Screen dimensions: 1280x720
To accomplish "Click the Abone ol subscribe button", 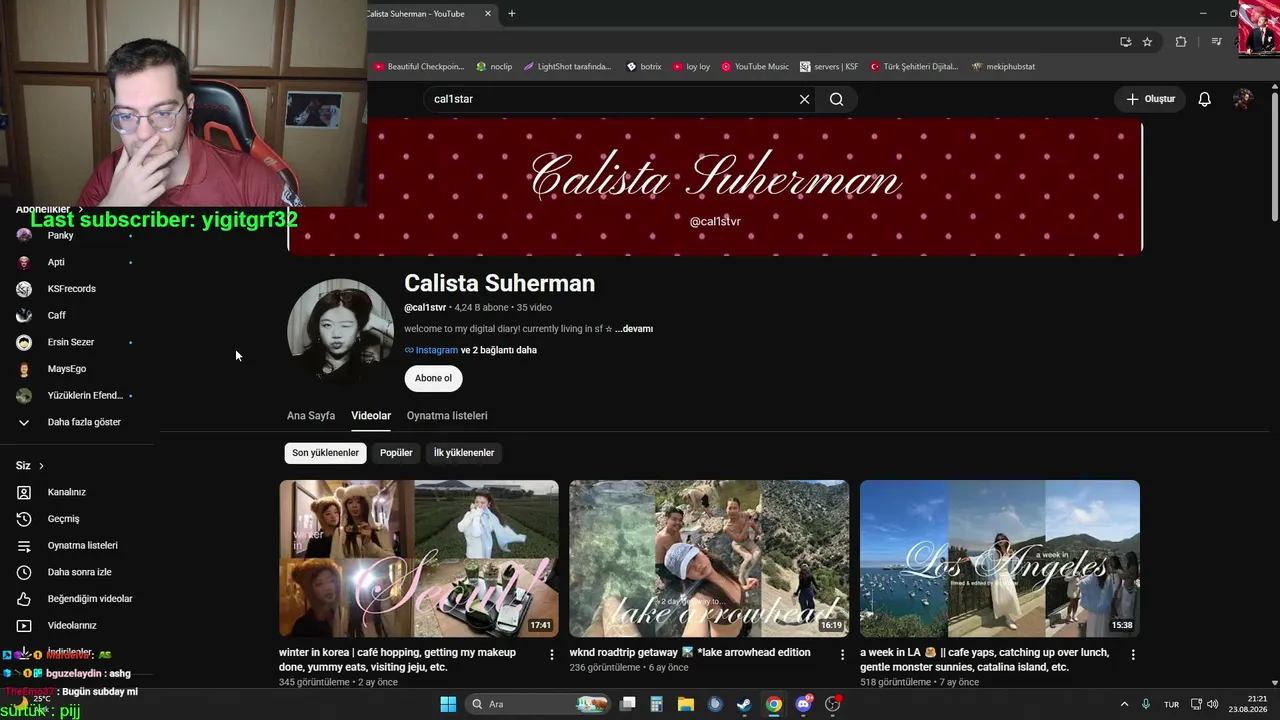I will (433, 378).
